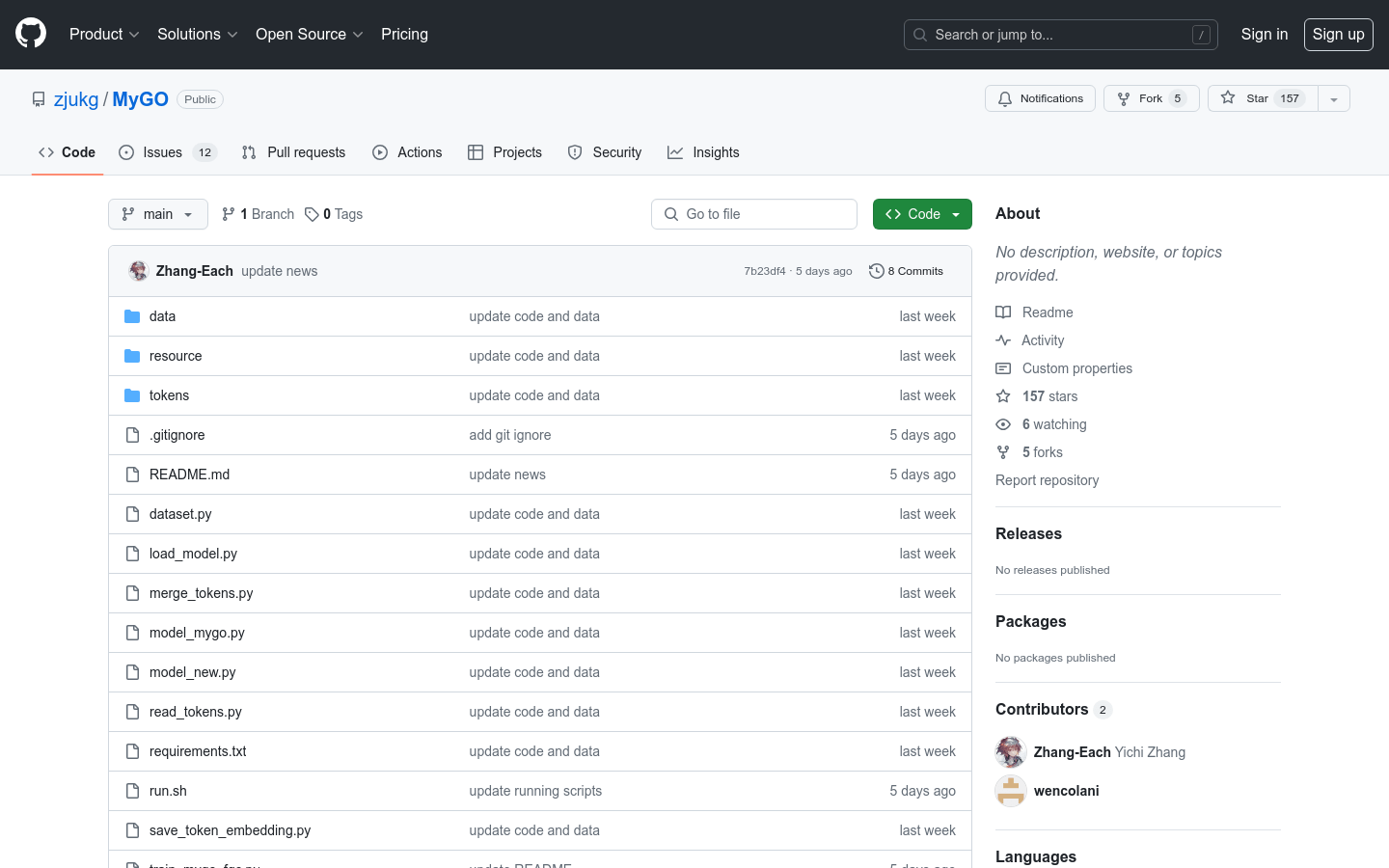Open zjukg owner profile link

76,99
